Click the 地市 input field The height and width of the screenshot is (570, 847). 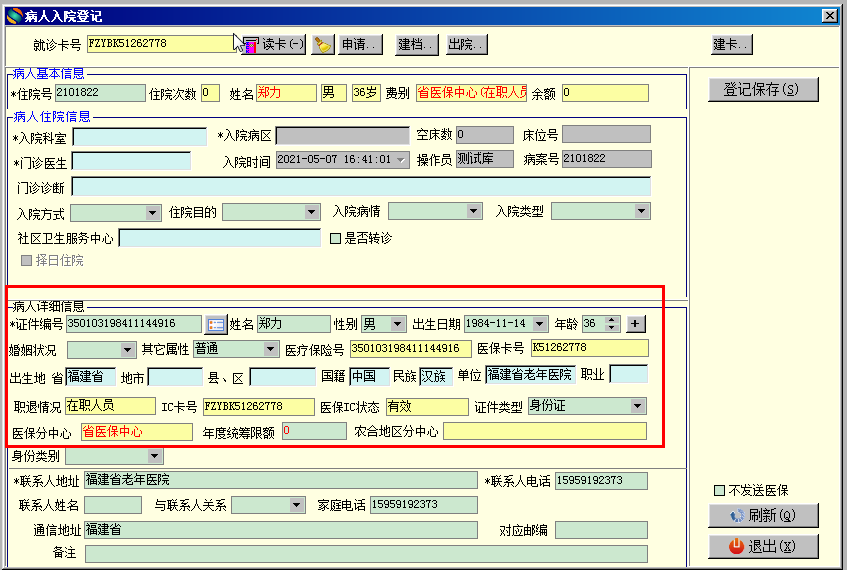(175, 377)
